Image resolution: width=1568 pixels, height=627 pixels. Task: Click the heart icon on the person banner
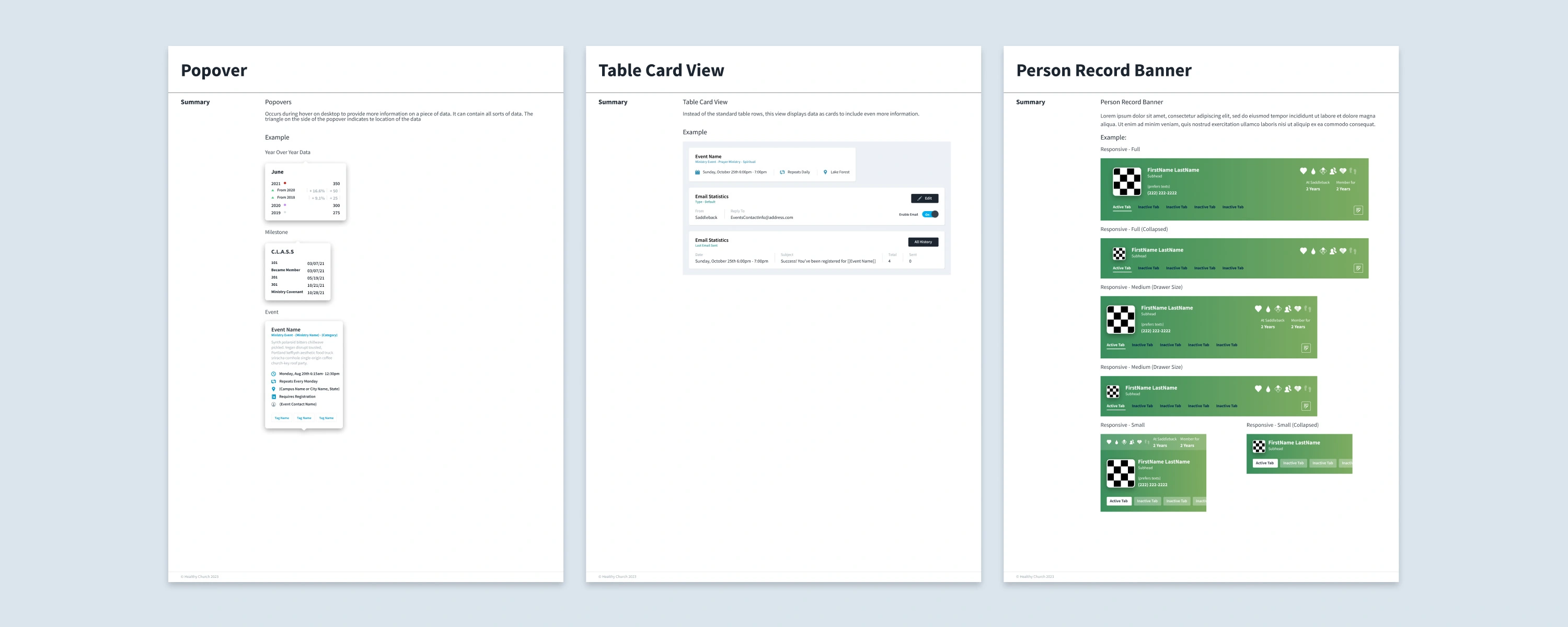coord(1304,171)
